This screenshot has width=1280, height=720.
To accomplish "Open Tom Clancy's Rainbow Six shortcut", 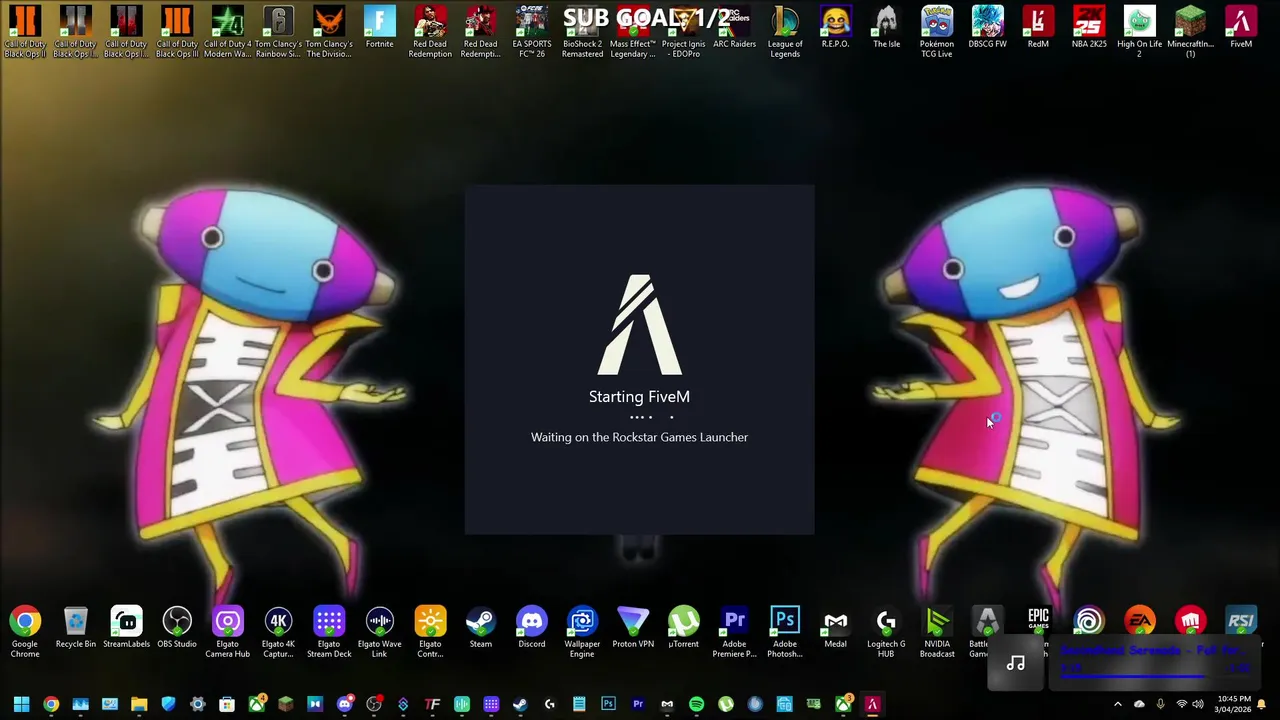I will pos(278,31).
